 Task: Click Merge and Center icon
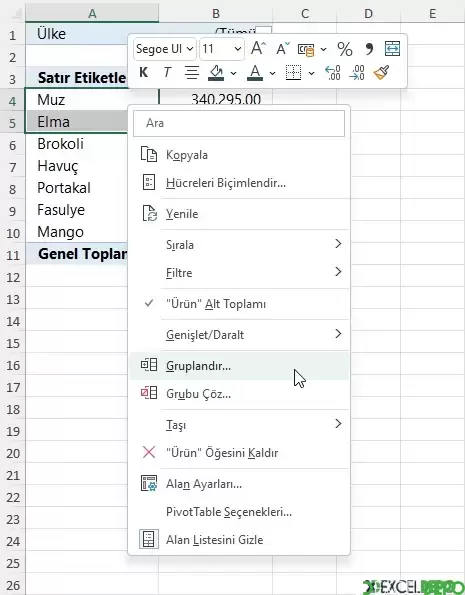point(392,49)
